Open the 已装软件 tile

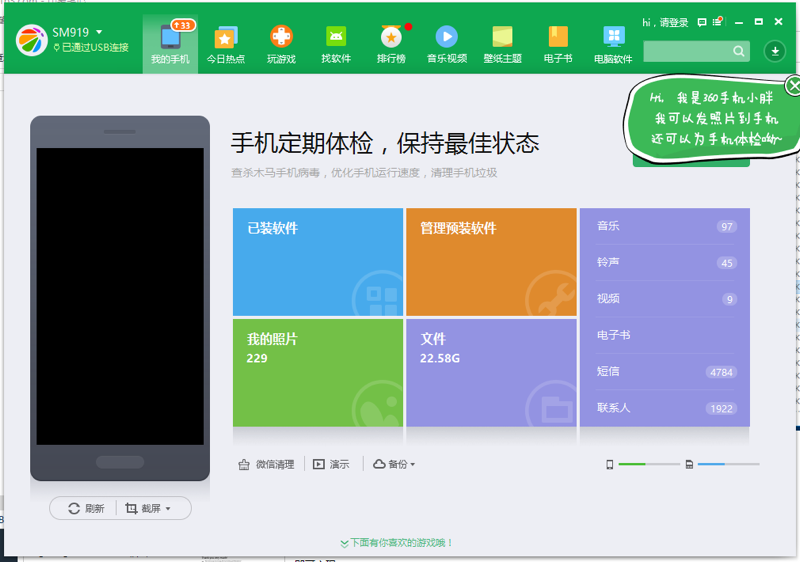[318, 262]
